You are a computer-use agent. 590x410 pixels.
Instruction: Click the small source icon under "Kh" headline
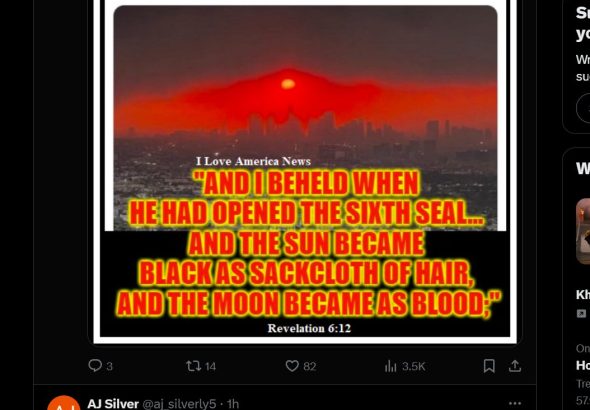click(x=581, y=313)
